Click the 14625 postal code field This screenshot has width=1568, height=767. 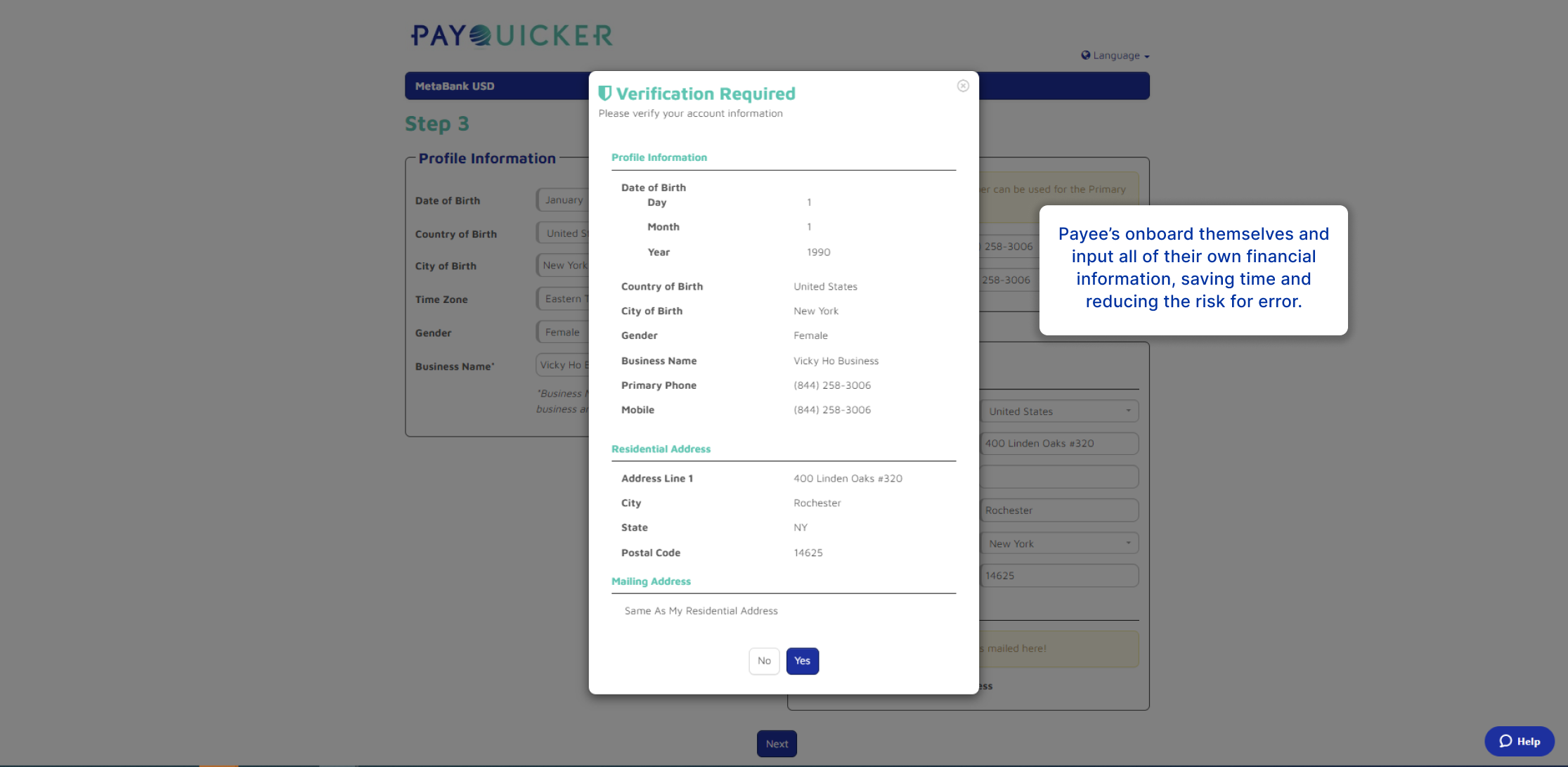pos(1059,576)
